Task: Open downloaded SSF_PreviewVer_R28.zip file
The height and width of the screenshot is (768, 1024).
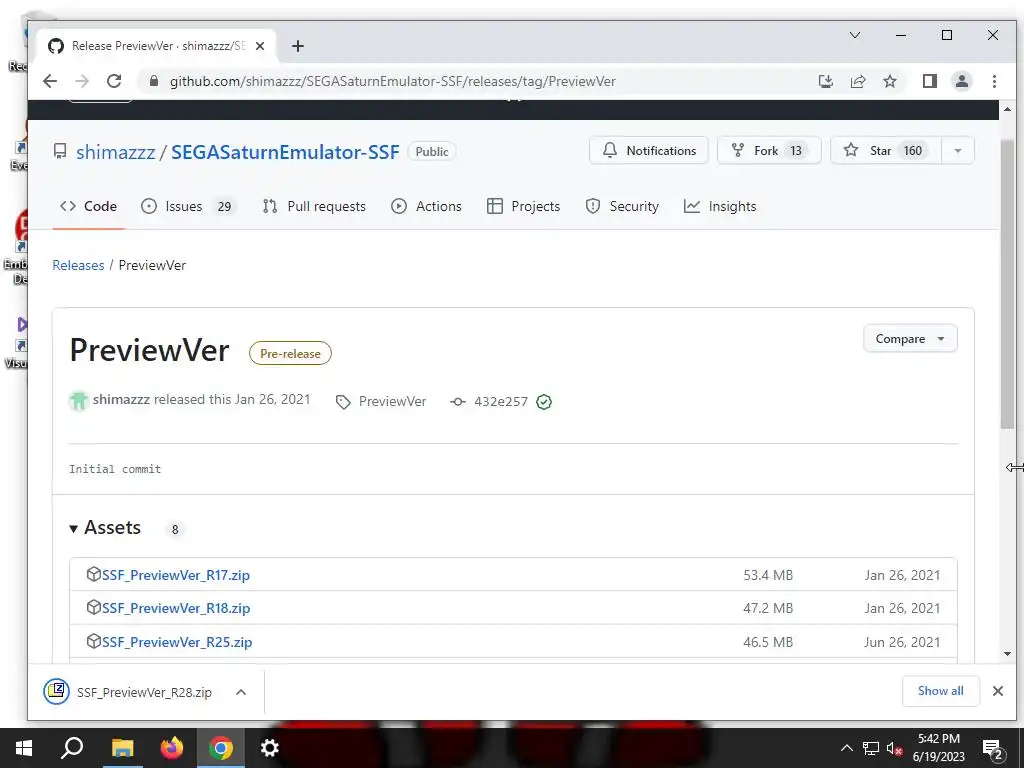Action: coord(128,692)
